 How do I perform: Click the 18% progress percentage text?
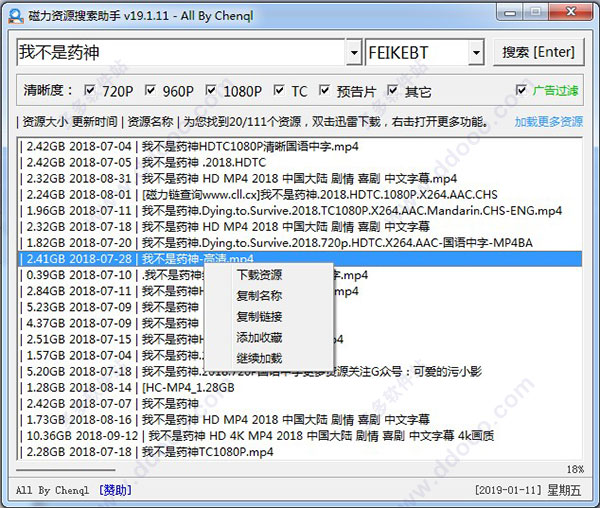point(575,469)
